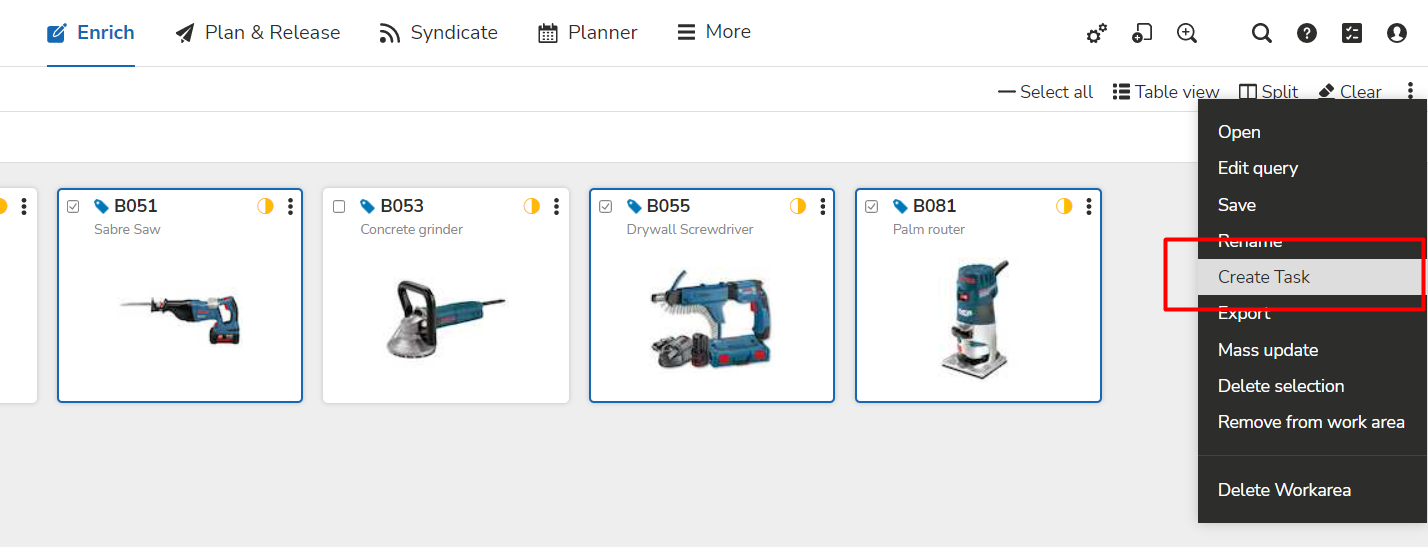Open the Planner tab

(x=587, y=33)
